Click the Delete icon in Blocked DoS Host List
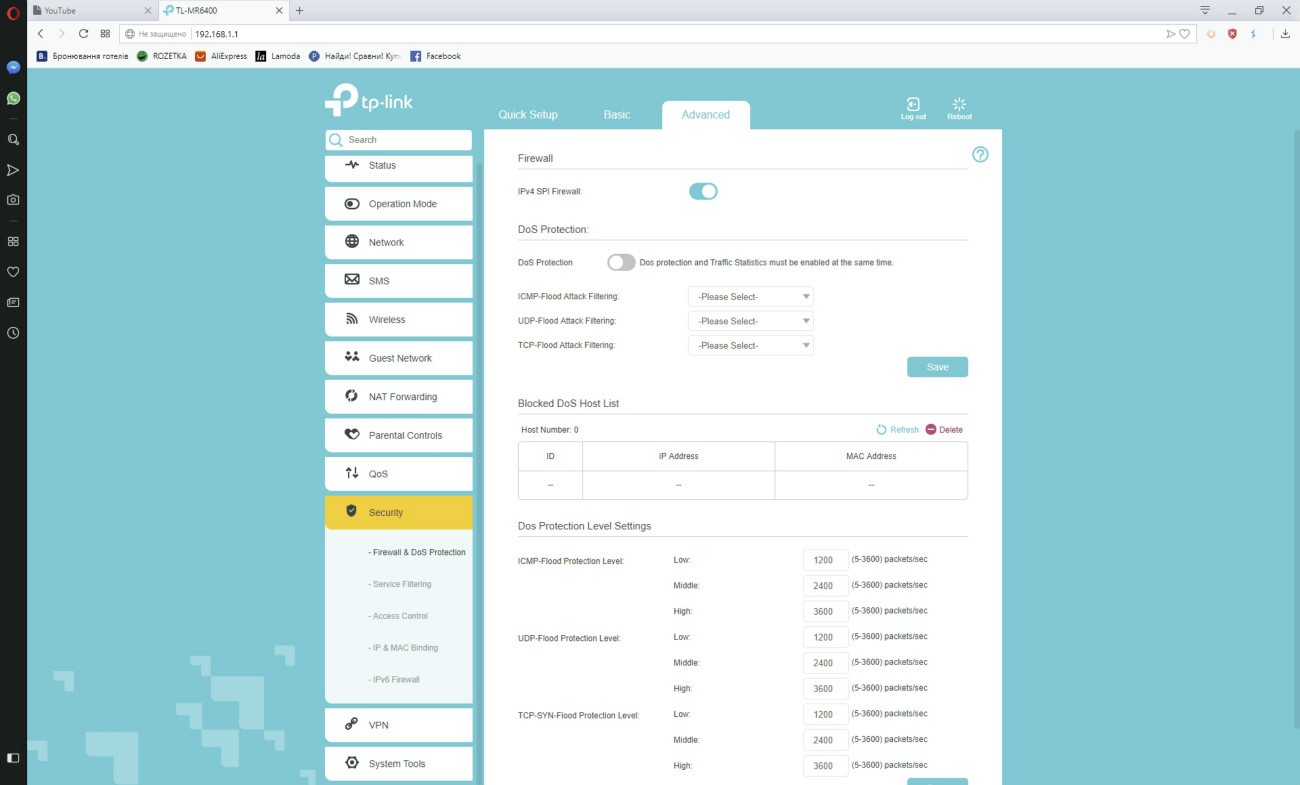This screenshot has height=785, width=1300. [x=931, y=430]
